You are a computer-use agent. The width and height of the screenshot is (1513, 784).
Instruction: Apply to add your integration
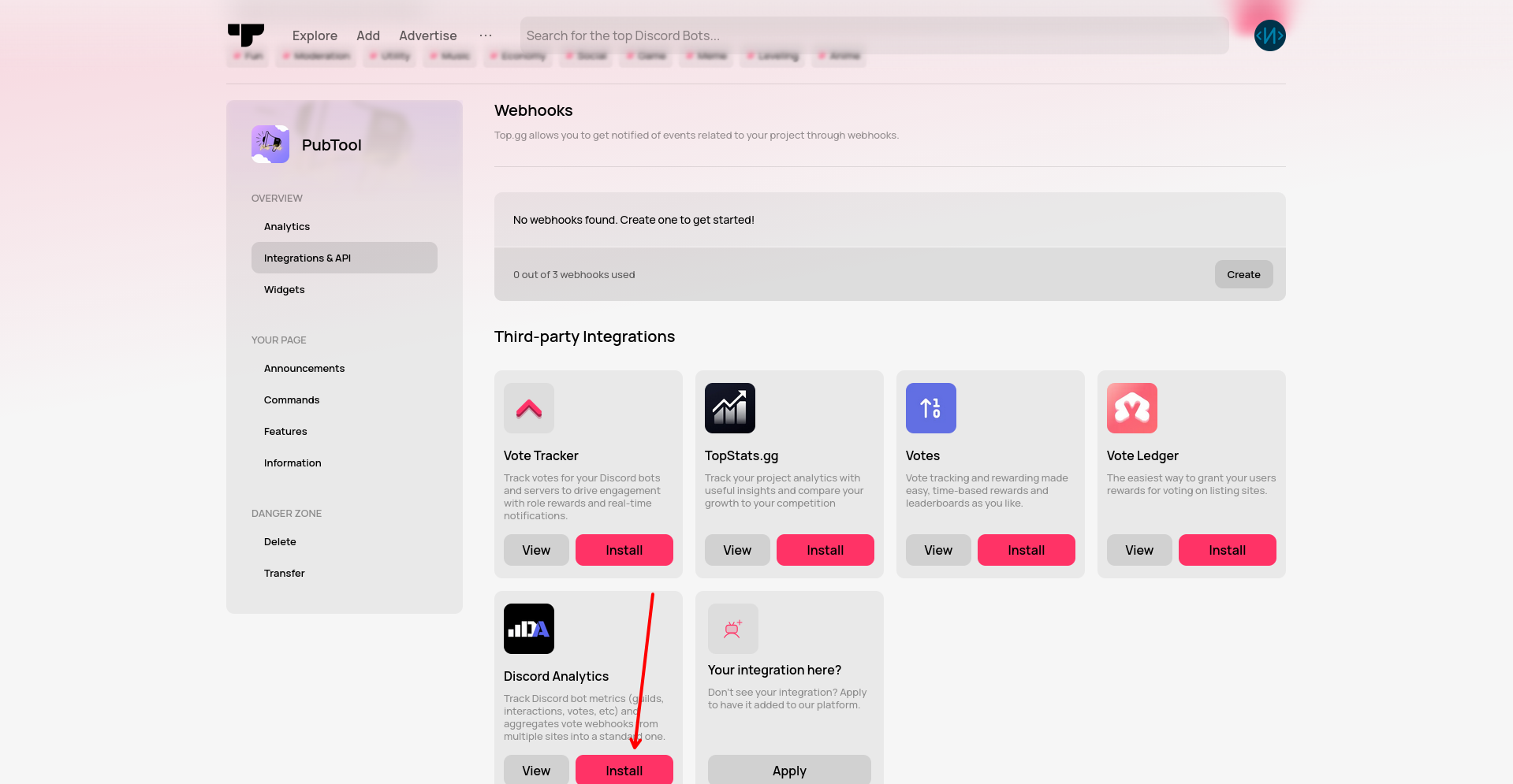click(789, 770)
